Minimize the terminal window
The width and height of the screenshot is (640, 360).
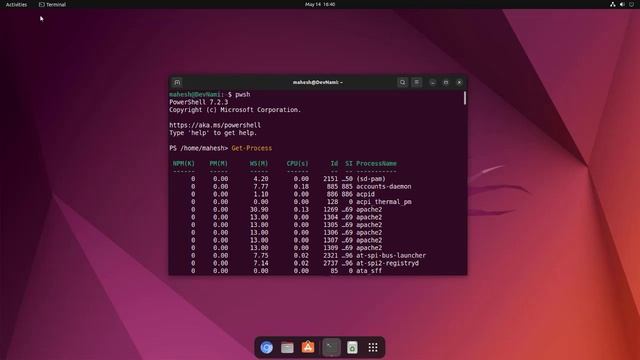[432, 82]
